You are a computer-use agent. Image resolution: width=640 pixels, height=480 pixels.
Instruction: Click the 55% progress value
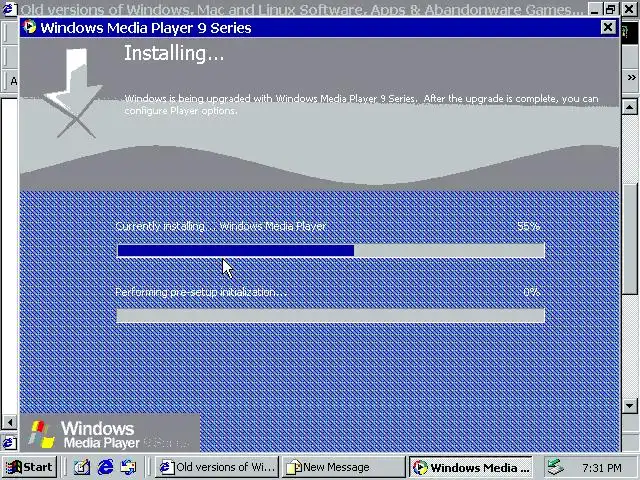(x=529, y=226)
